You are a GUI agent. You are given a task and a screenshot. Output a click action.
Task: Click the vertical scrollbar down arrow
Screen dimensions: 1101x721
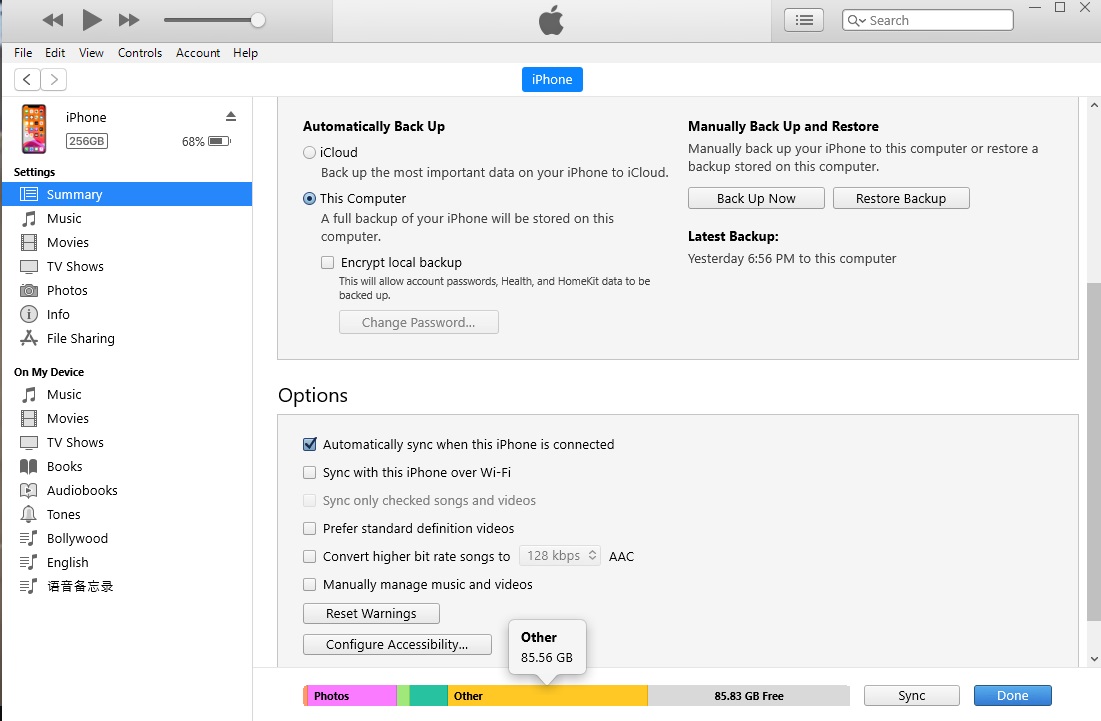(1094, 659)
